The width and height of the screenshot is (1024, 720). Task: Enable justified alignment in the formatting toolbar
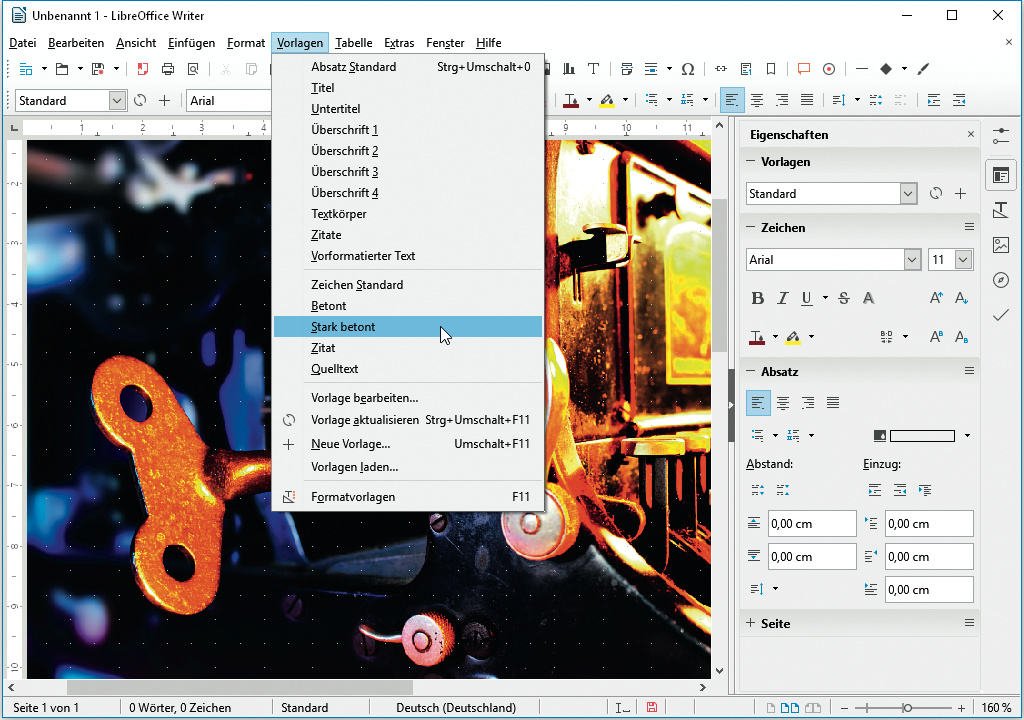807,100
